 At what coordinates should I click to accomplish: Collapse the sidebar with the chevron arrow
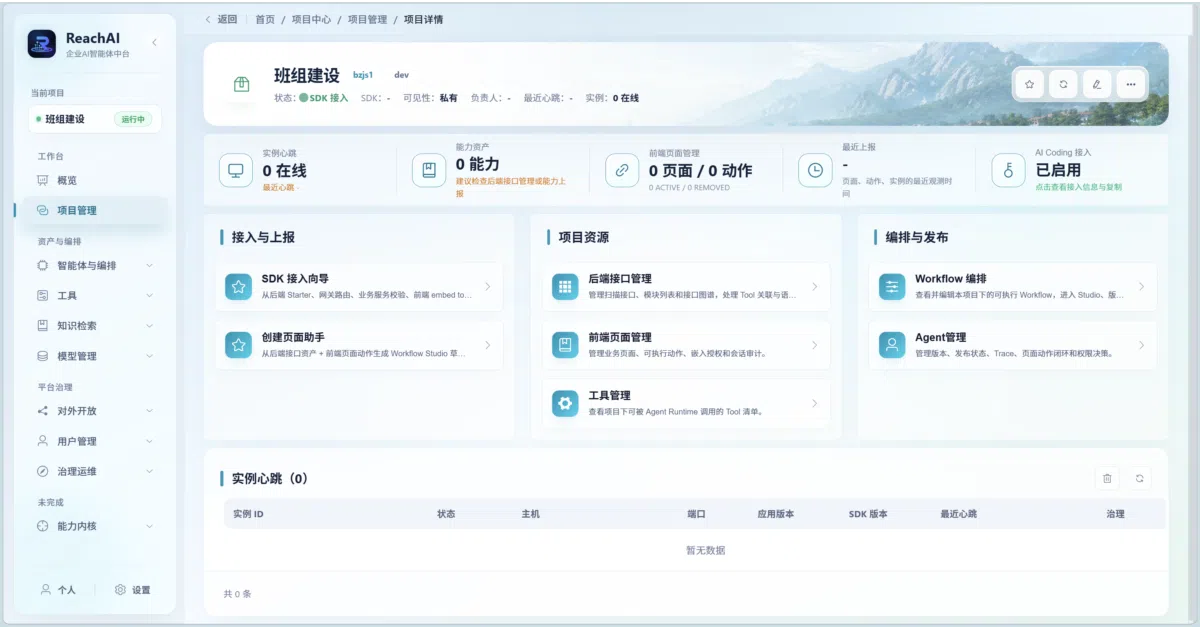point(154,42)
